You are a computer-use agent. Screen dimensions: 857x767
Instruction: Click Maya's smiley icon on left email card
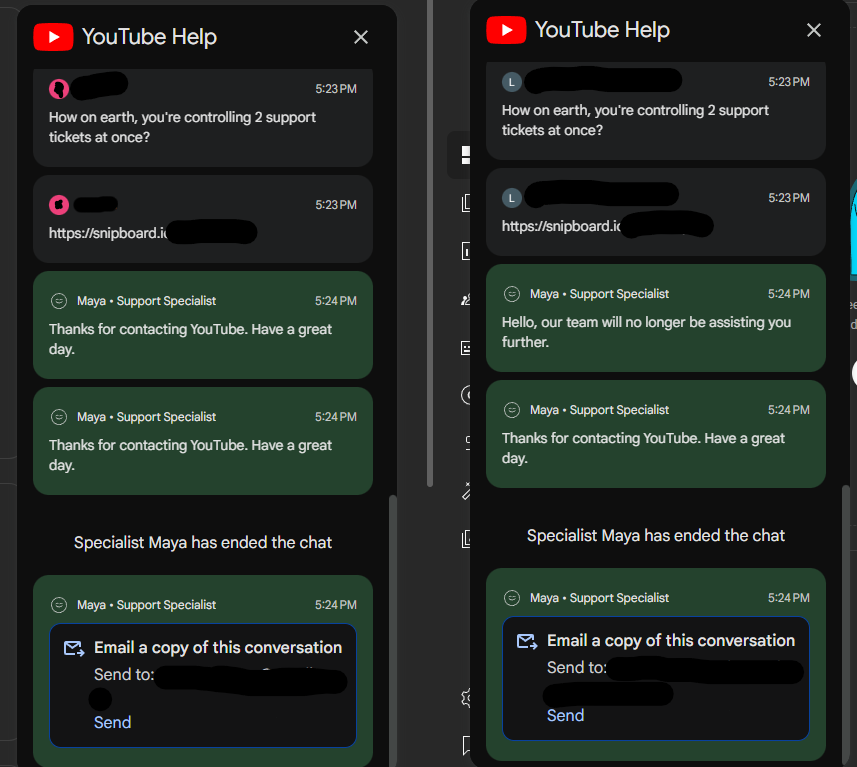[58, 605]
